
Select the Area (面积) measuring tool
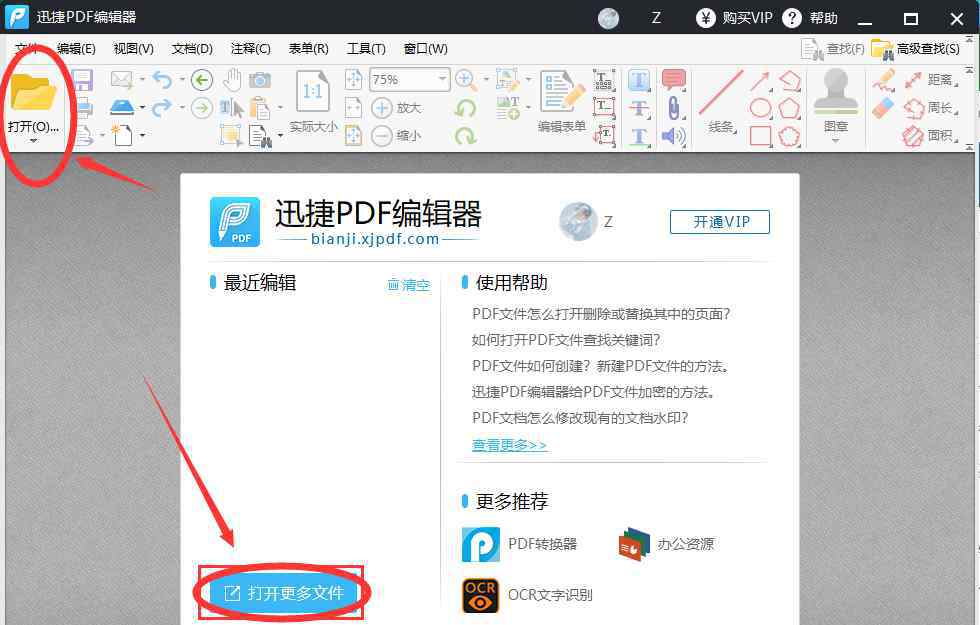tap(931, 136)
